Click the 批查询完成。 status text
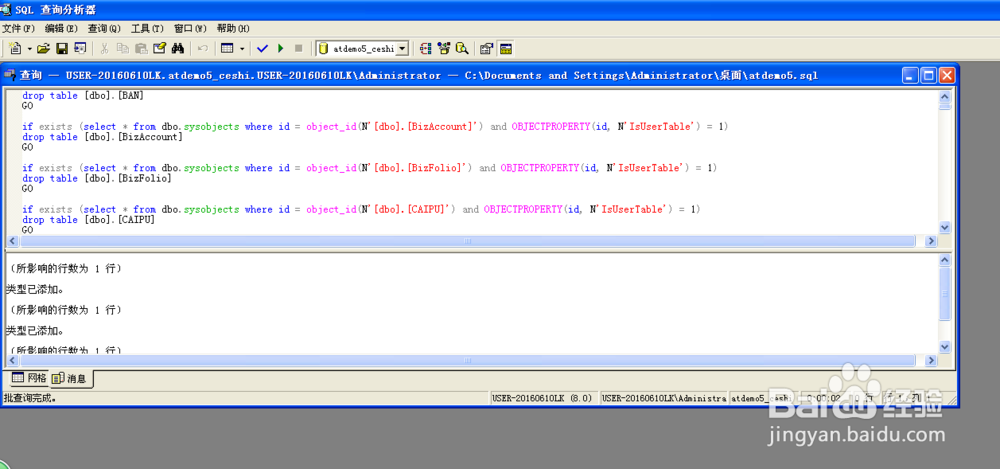Screen dimensions: 1000x469 (31, 398)
